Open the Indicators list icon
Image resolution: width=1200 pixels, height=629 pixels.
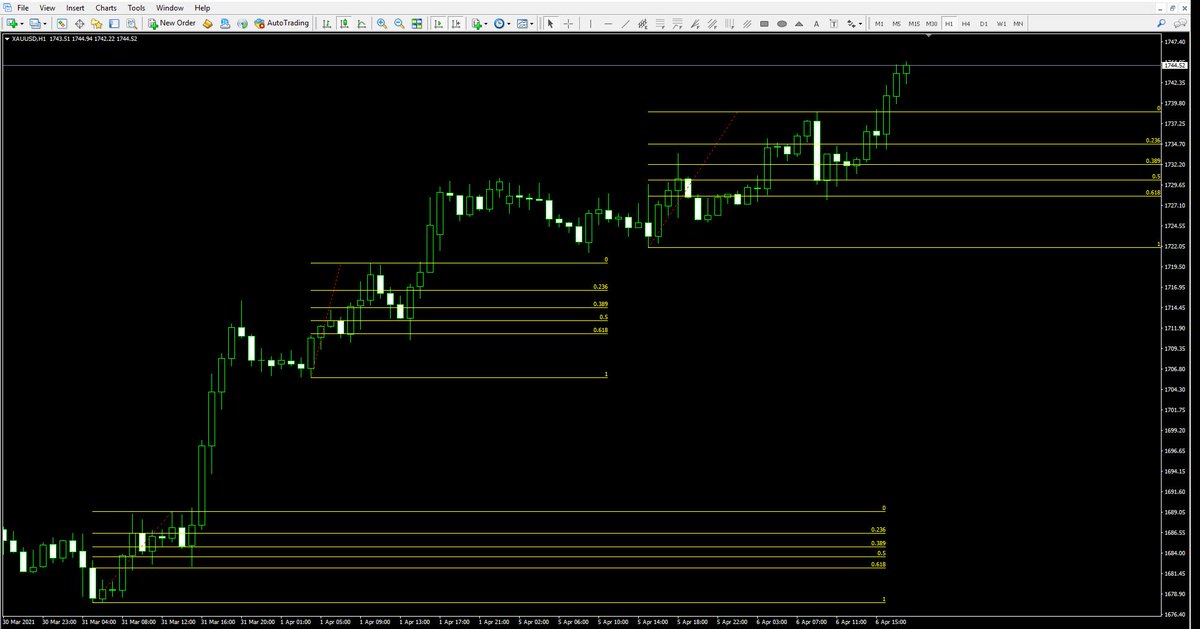[x=476, y=23]
